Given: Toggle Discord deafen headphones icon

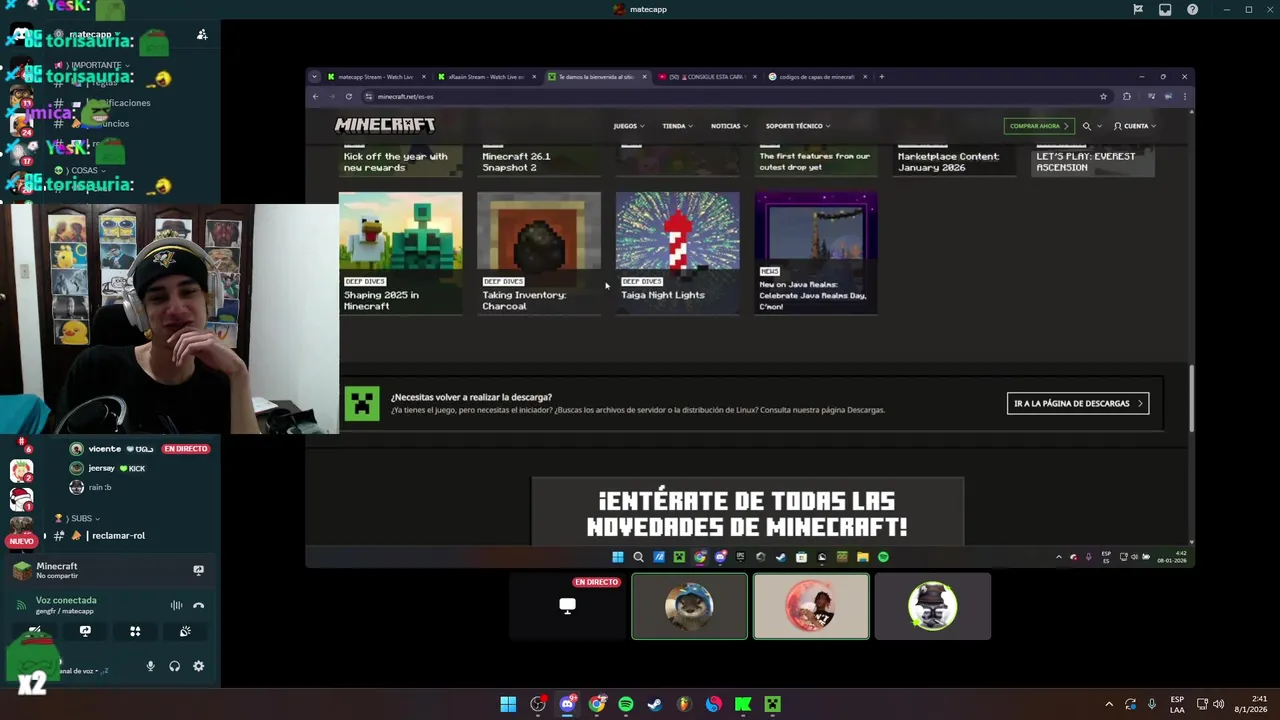Looking at the screenshot, I should [x=175, y=666].
